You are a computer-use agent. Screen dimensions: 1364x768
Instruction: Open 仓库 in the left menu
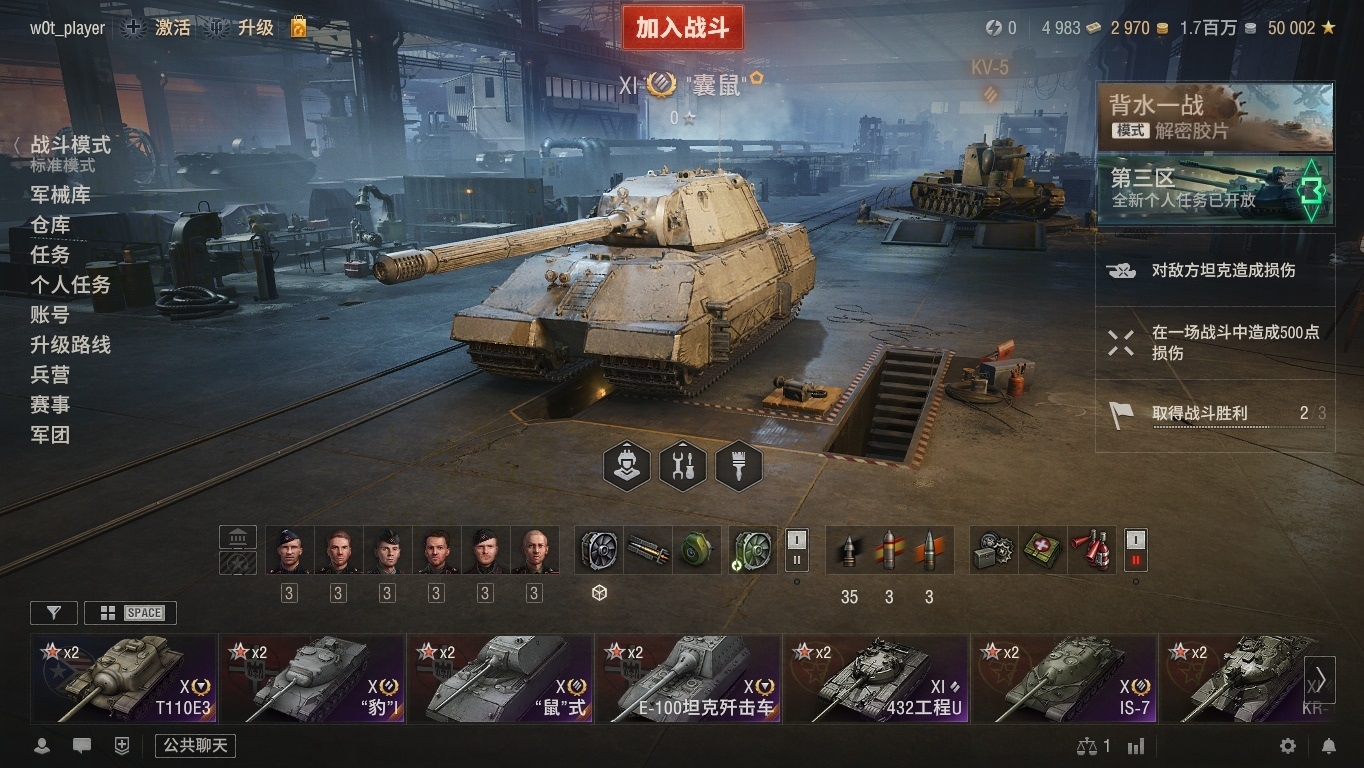point(50,225)
